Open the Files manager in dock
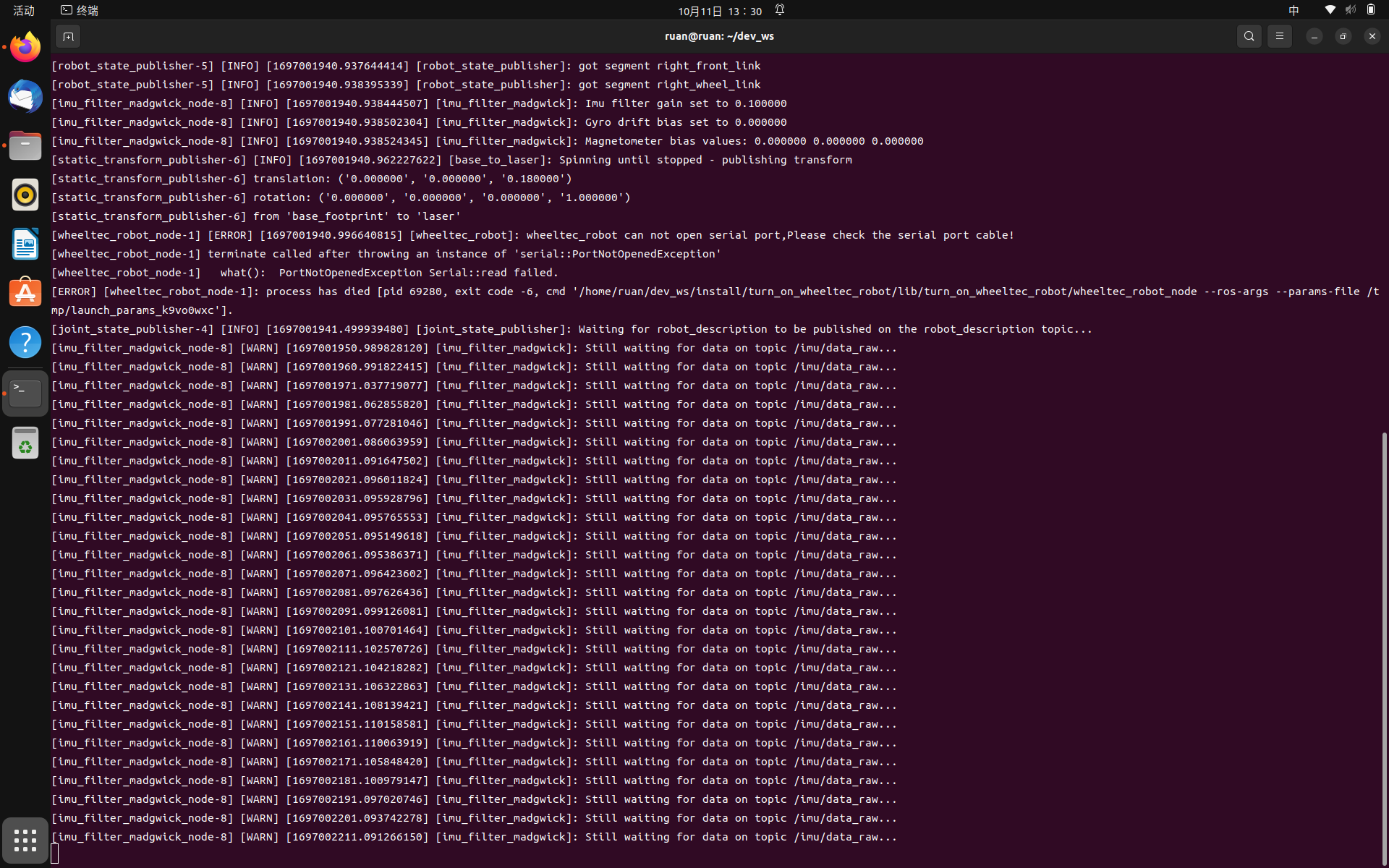 25,146
